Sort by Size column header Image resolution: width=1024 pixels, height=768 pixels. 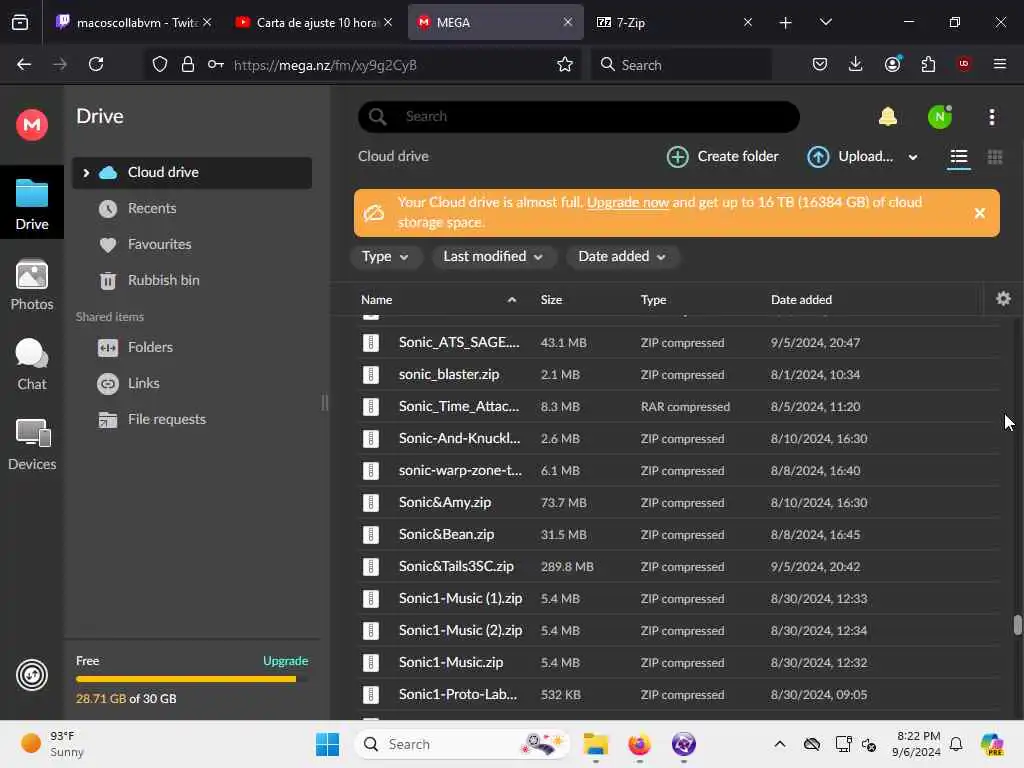tap(551, 300)
